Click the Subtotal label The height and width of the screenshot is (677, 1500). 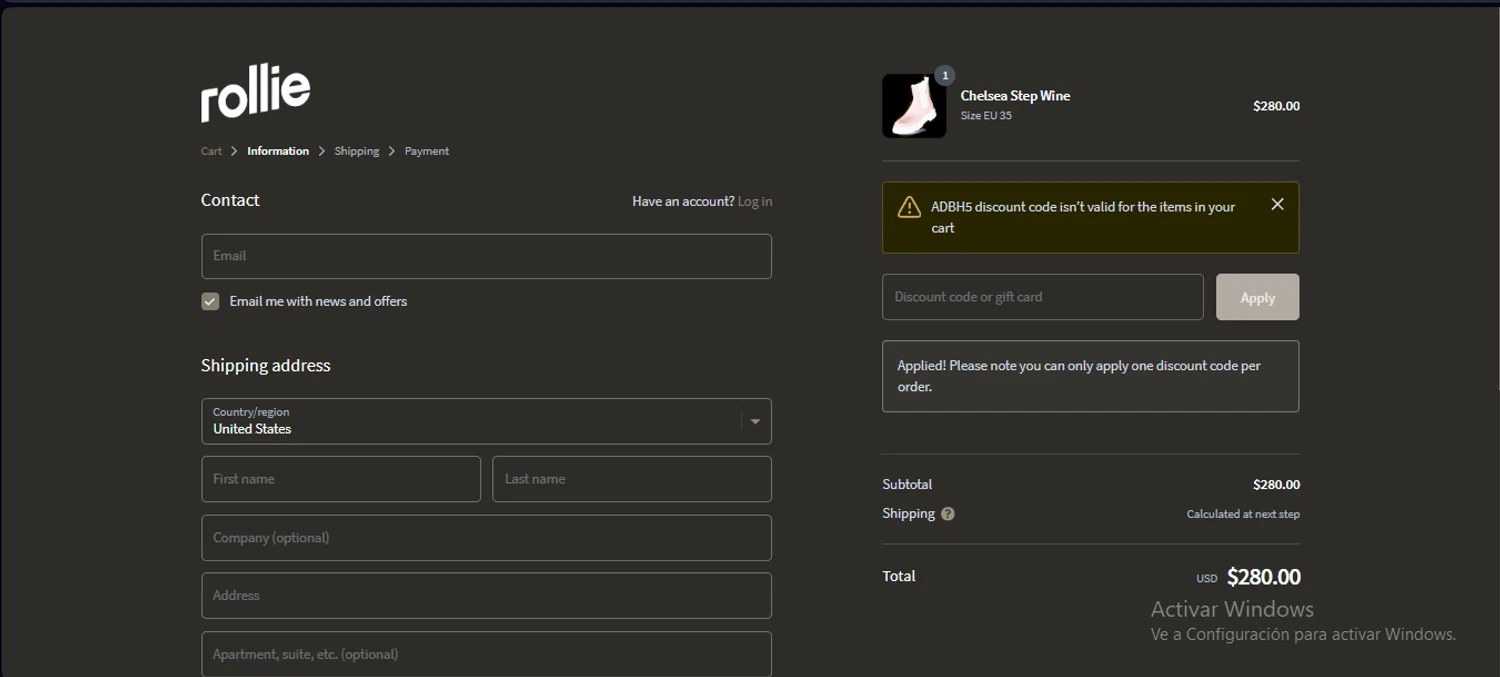(907, 484)
